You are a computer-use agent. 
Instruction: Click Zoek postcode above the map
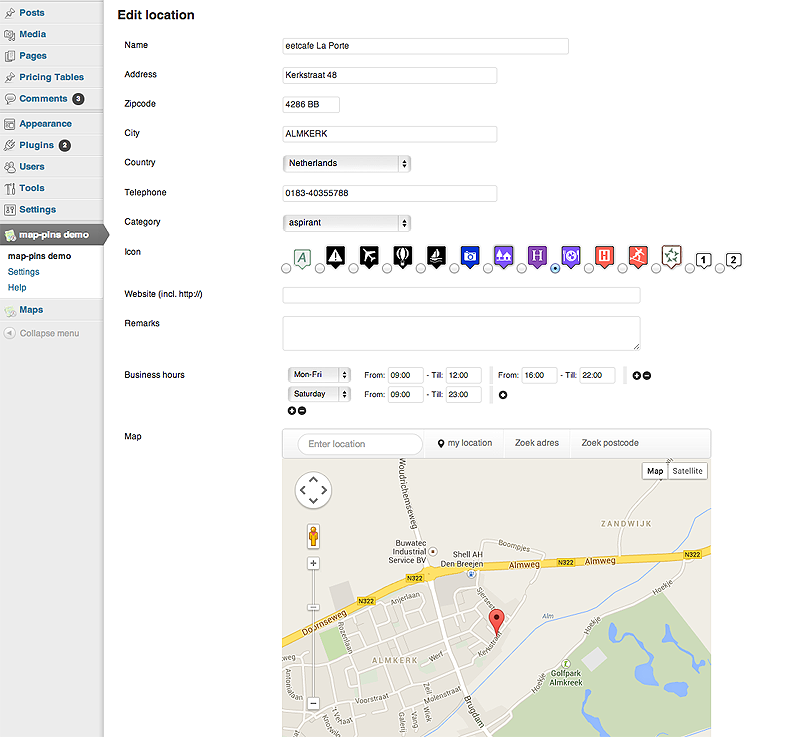(609, 443)
